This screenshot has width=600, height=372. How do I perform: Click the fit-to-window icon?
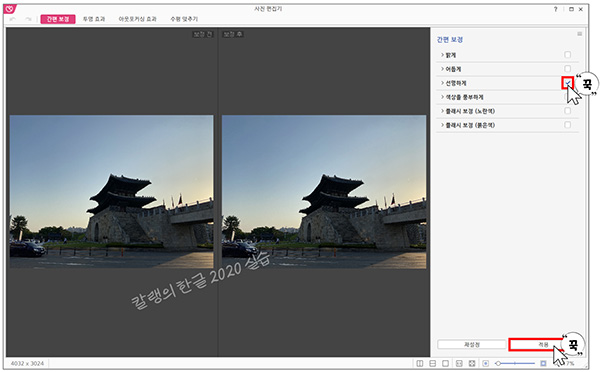coord(459,363)
